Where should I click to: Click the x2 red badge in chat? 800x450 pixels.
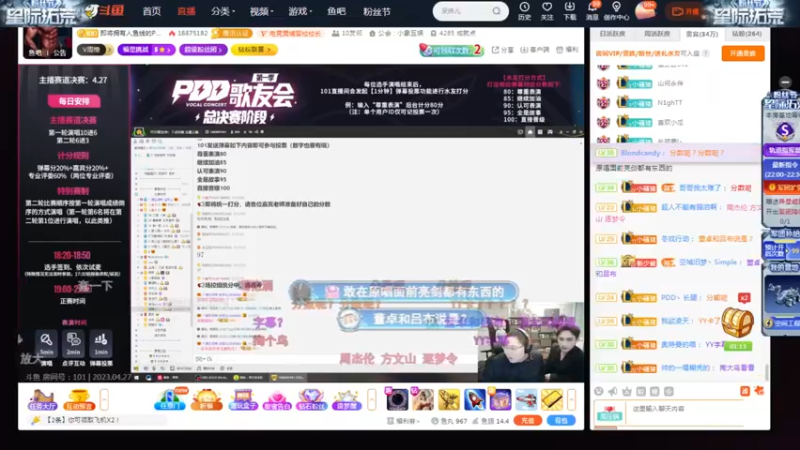coord(744,297)
